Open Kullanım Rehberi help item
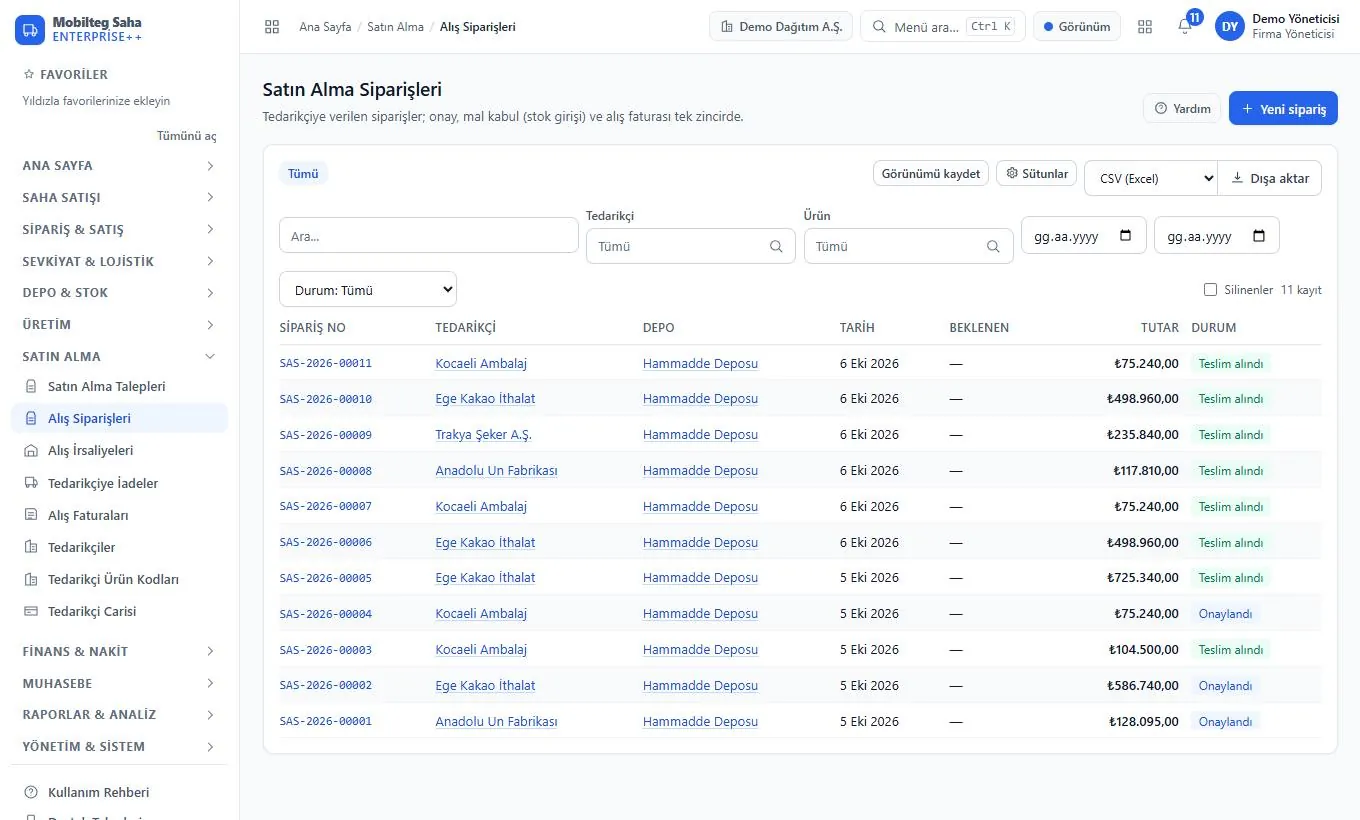This screenshot has width=1360, height=820. coord(119,792)
